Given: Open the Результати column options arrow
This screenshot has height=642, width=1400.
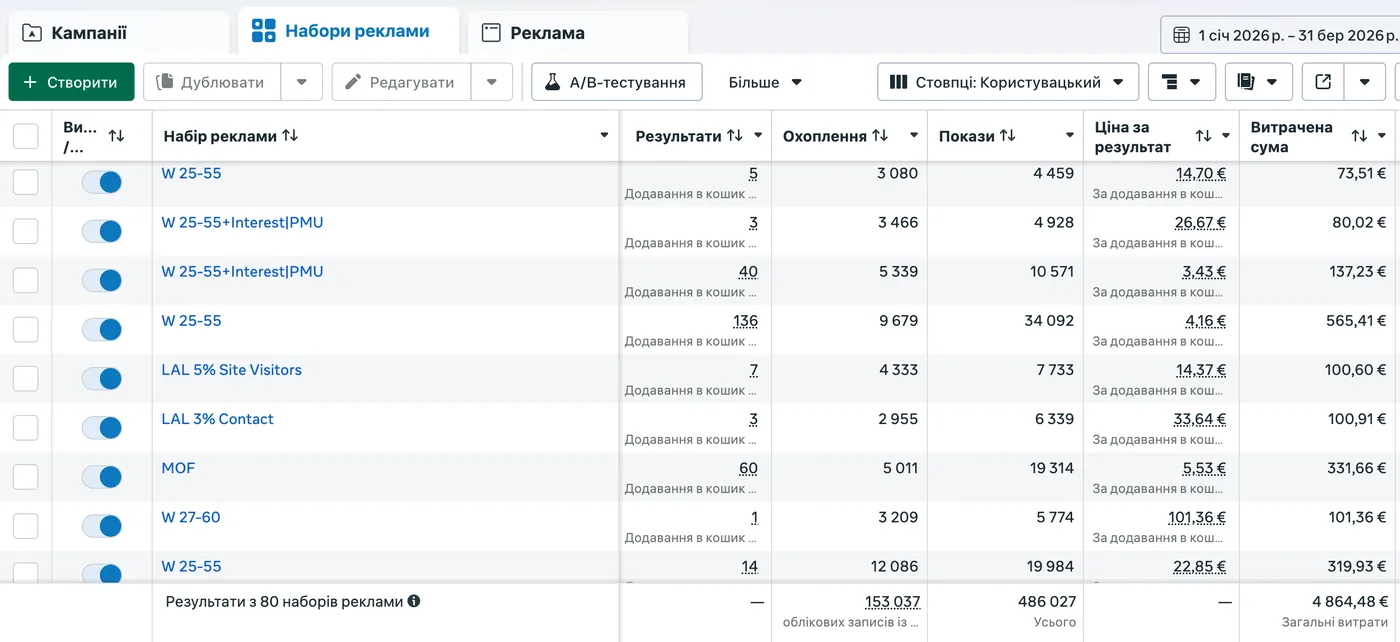Looking at the screenshot, I should tap(758, 136).
